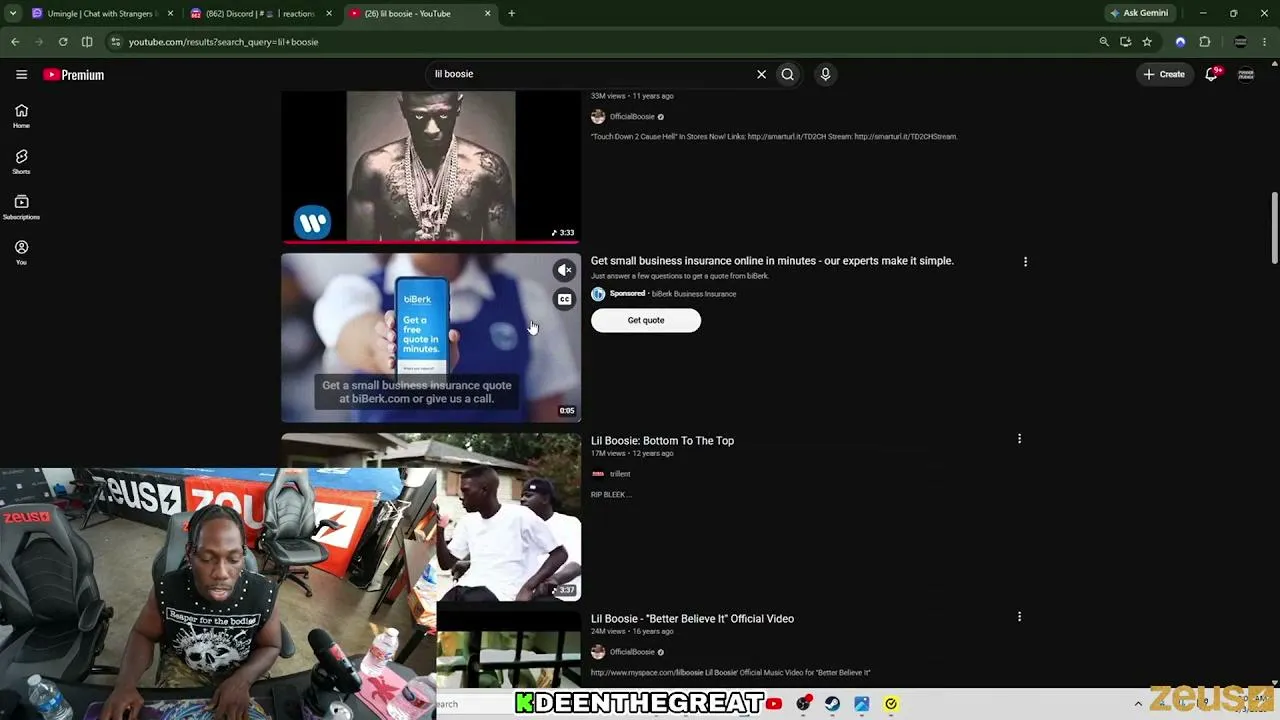Open the YouTube icon in the taskbar
1280x720 pixels.
tap(774, 704)
